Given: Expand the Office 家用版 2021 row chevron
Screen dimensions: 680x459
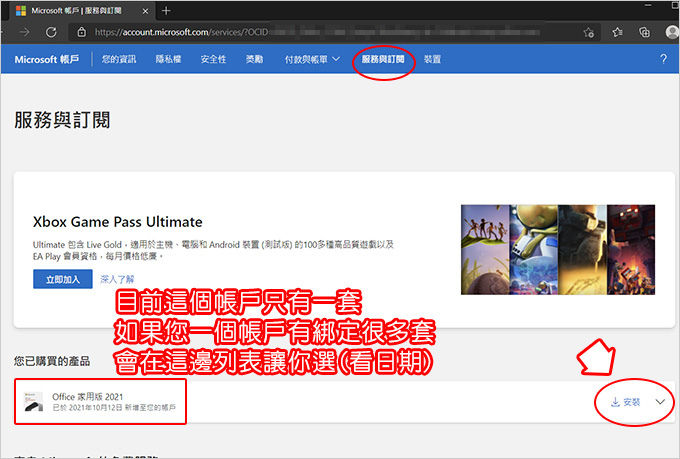Looking at the screenshot, I should click(660, 402).
